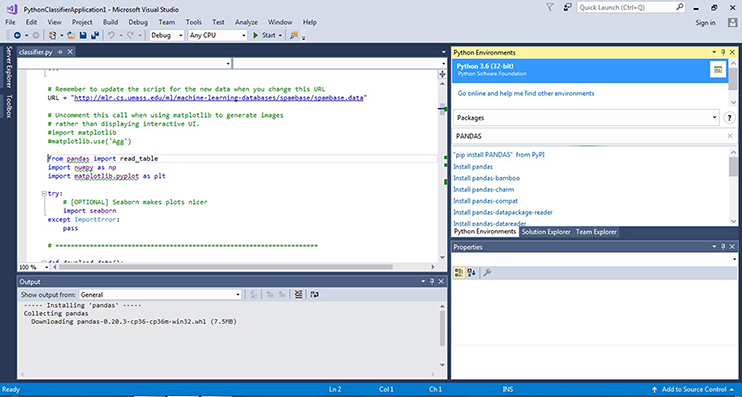Toggle word wrap in Output panel
The height and width of the screenshot is (397, 742).
pyautogui.click(x=315, y=294)
